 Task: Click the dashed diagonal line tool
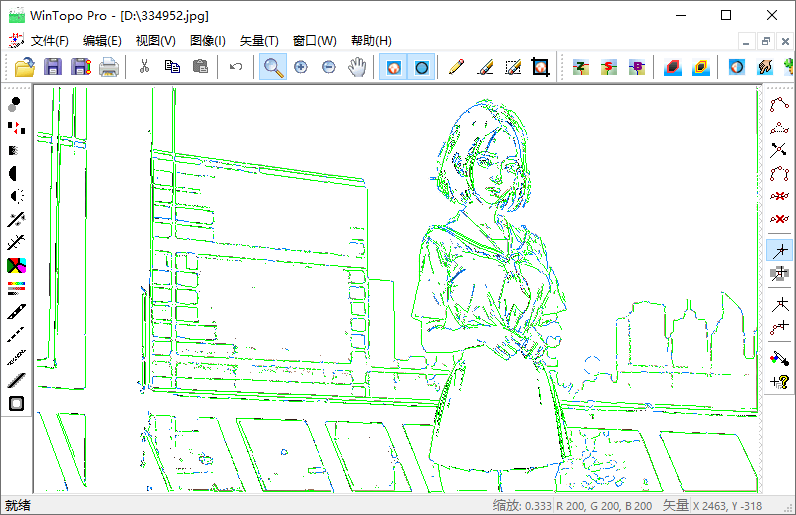pyautogui.click(x=16, y=335)
